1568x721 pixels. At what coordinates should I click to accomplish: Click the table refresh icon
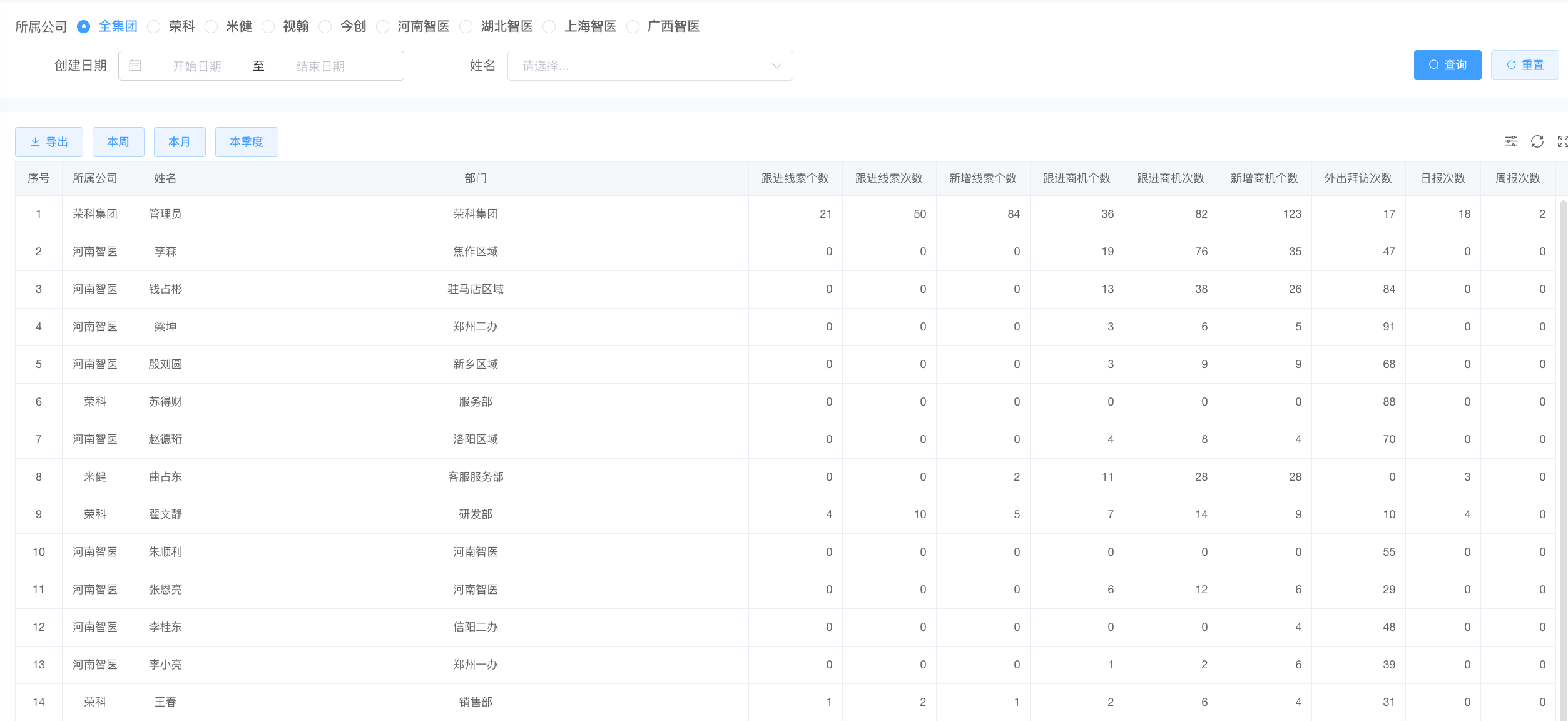point(1537,141)
